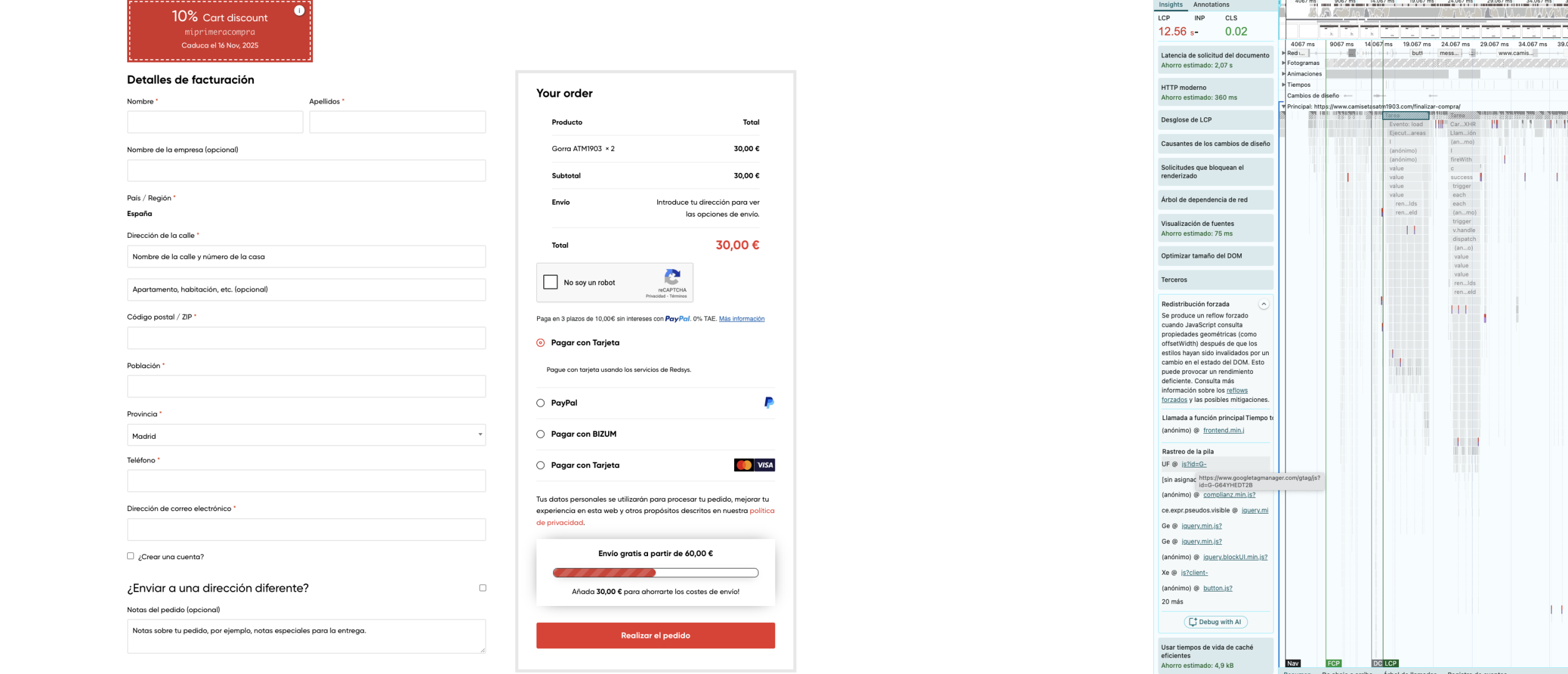
Task: Click the Código postal input field
Action: 306,338
